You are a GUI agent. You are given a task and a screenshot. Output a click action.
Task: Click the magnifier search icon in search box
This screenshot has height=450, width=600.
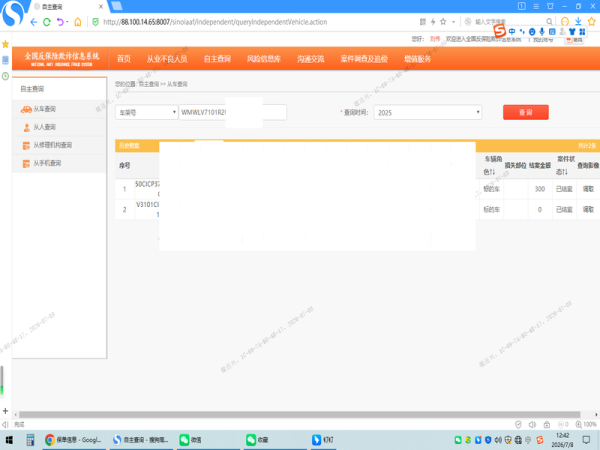549,22
